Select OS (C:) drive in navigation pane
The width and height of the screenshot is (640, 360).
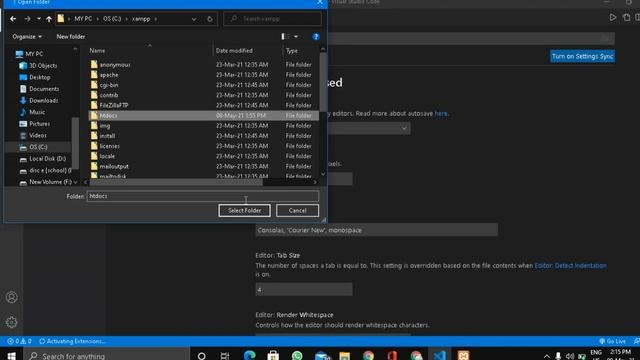click(x=38, y=147)
